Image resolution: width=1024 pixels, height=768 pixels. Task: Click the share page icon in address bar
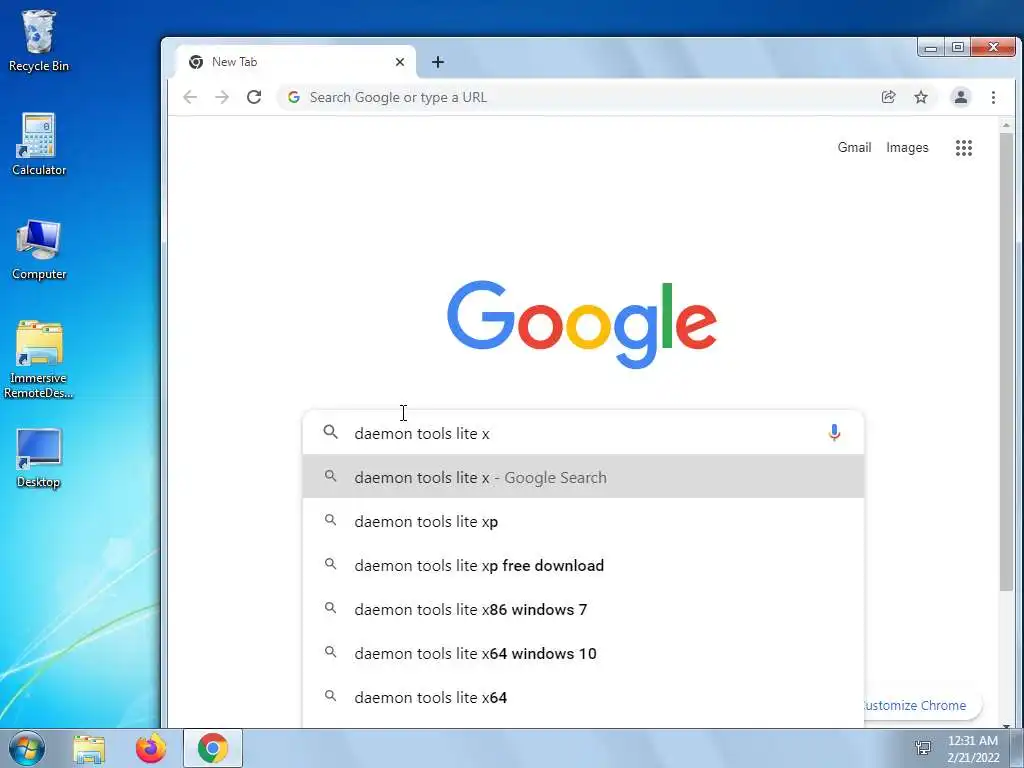point(888,97)
